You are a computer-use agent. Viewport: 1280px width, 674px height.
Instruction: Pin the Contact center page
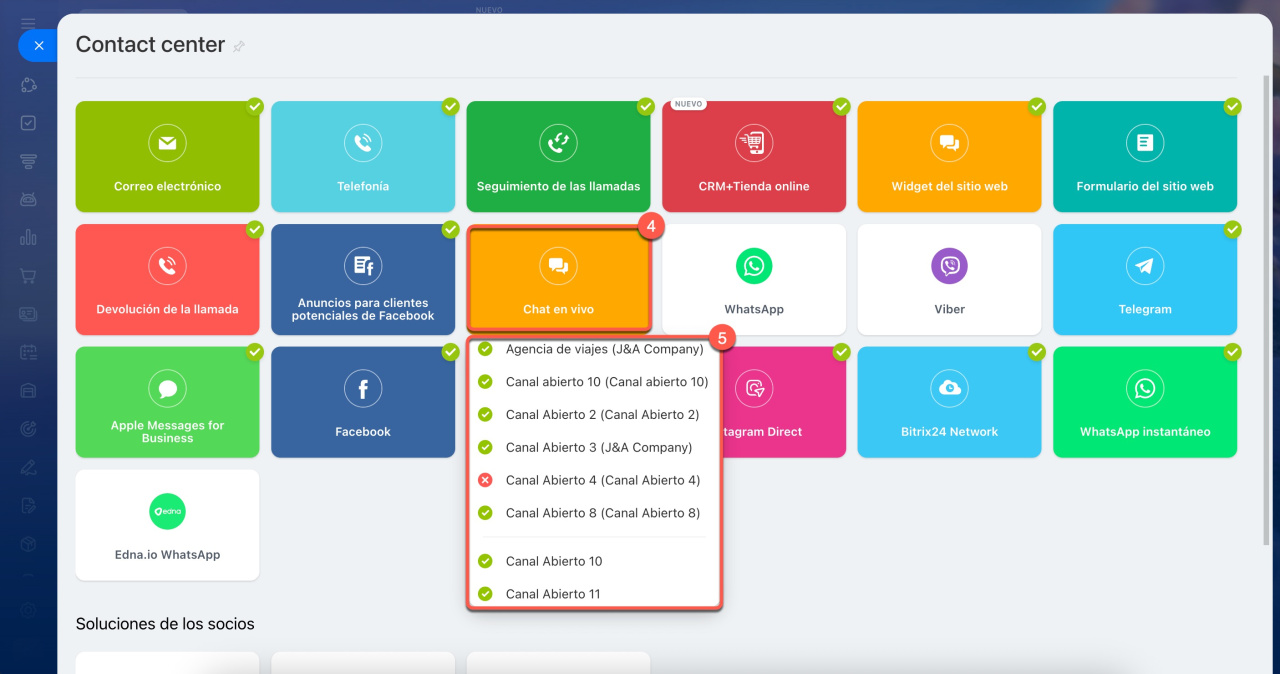(x=239, y=46)
